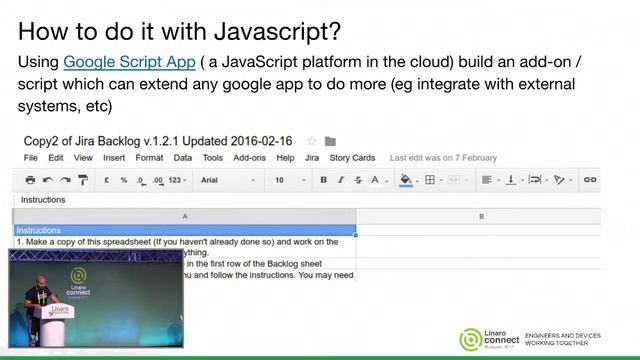
Task: Click the cell starting '1. Make a copy'
Action: [185, 247]
